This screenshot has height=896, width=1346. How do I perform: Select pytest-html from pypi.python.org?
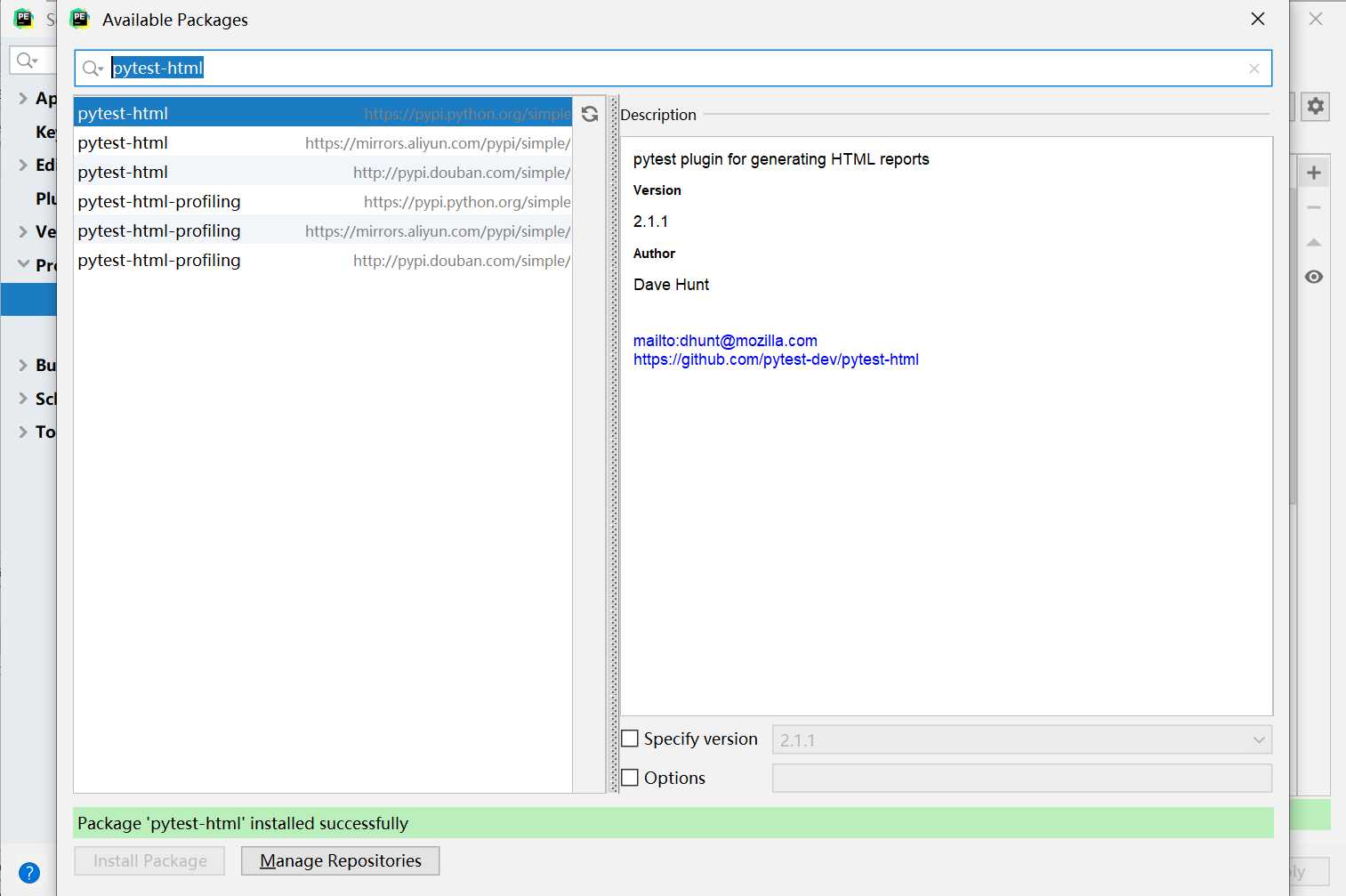click(x=323, y=113)
